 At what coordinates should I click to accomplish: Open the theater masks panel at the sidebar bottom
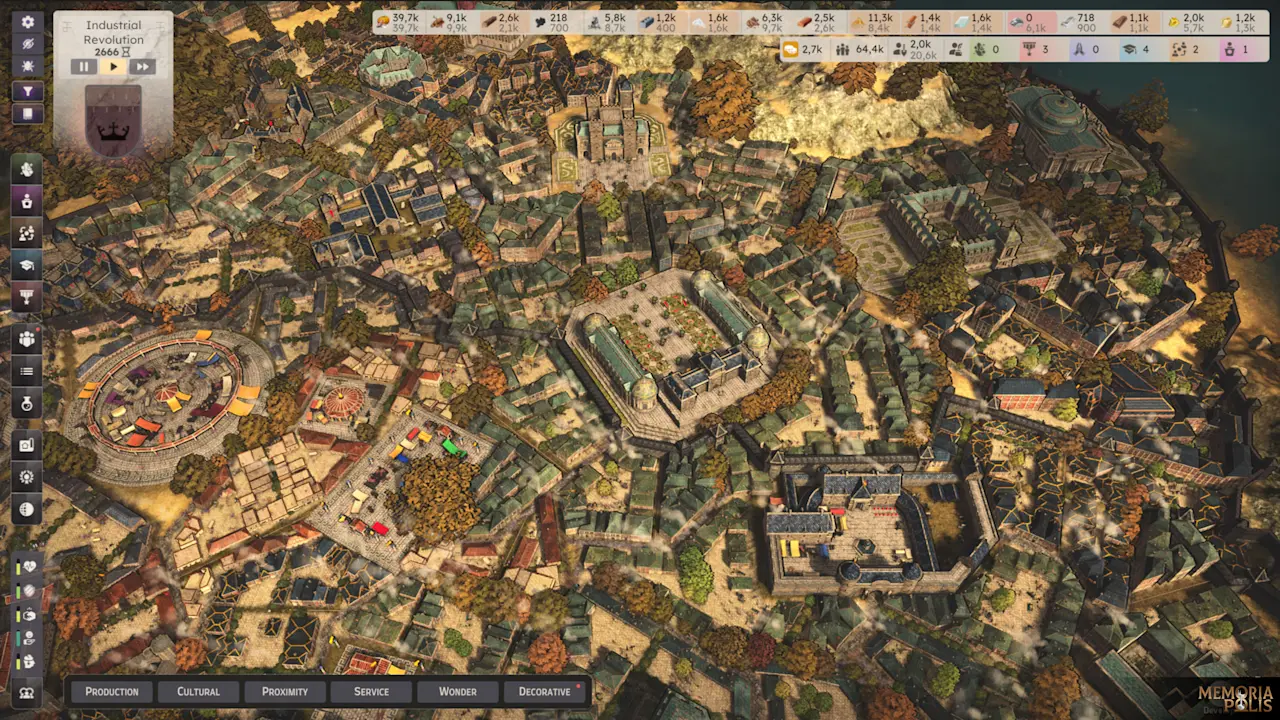27,692
